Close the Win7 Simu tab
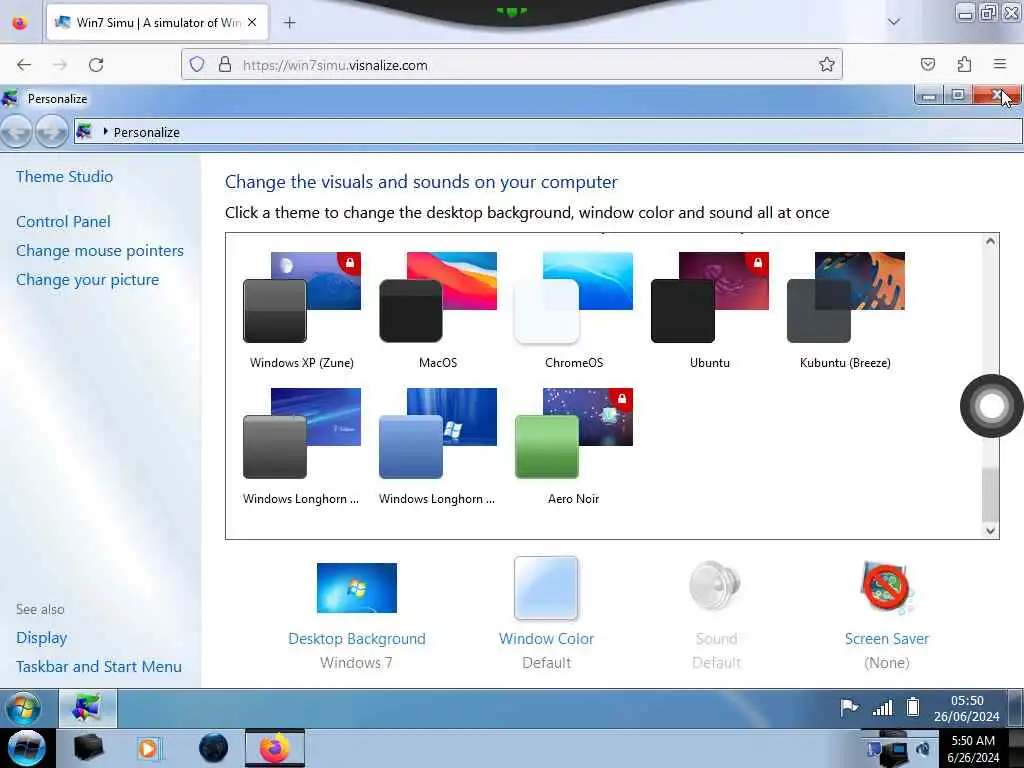Screen dimensions: 1024x768 pos(252,22)
